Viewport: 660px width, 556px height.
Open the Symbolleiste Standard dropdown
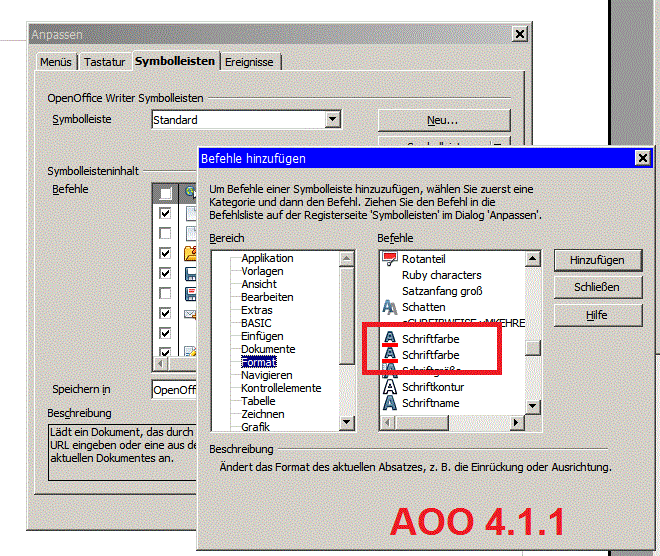[333, 120]
